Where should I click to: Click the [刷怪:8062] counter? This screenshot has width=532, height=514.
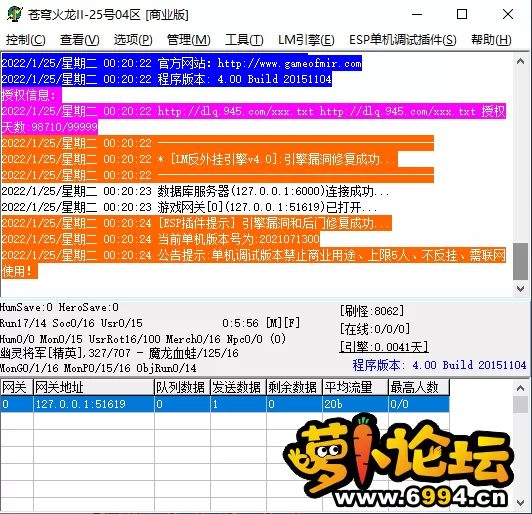[372, 311]
